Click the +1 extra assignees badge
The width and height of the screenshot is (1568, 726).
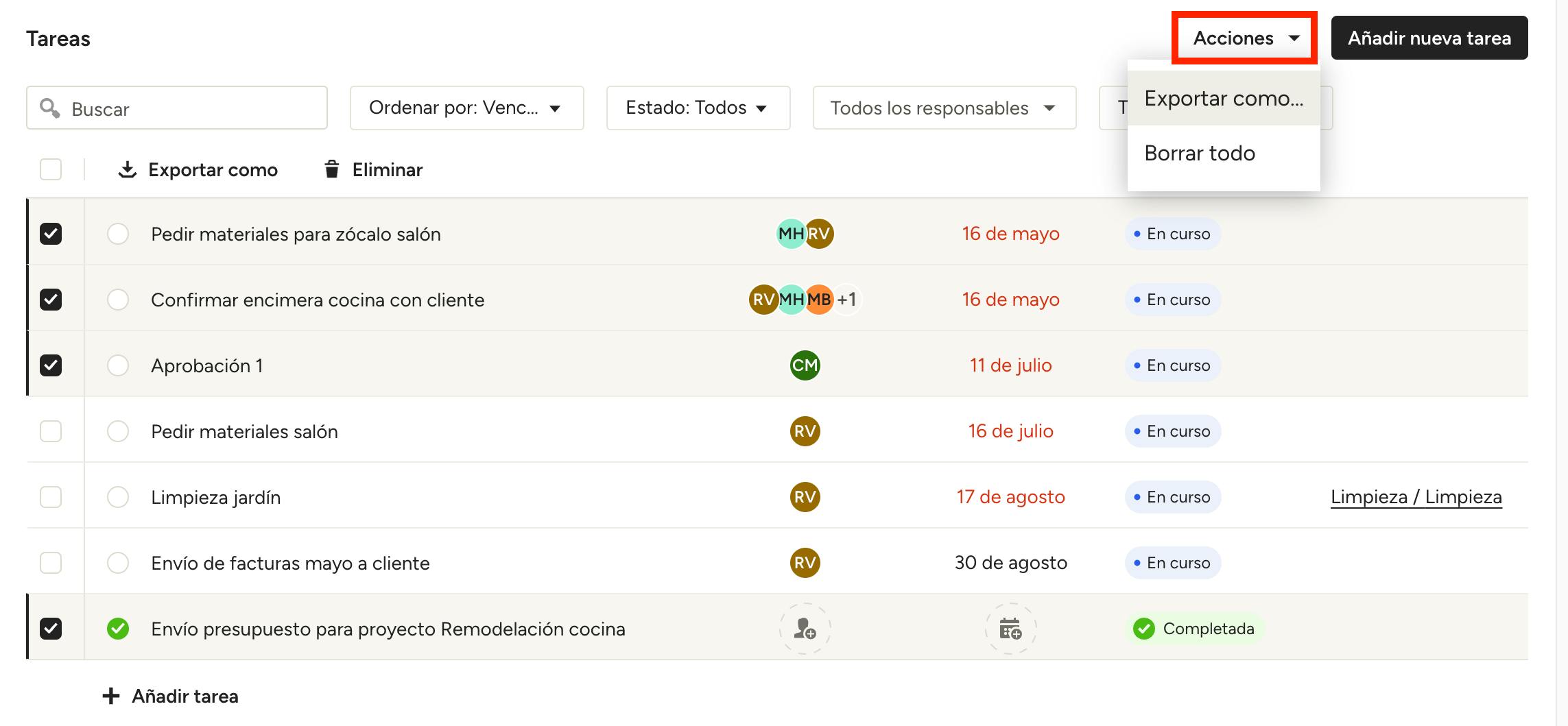(x=847, y=300)
